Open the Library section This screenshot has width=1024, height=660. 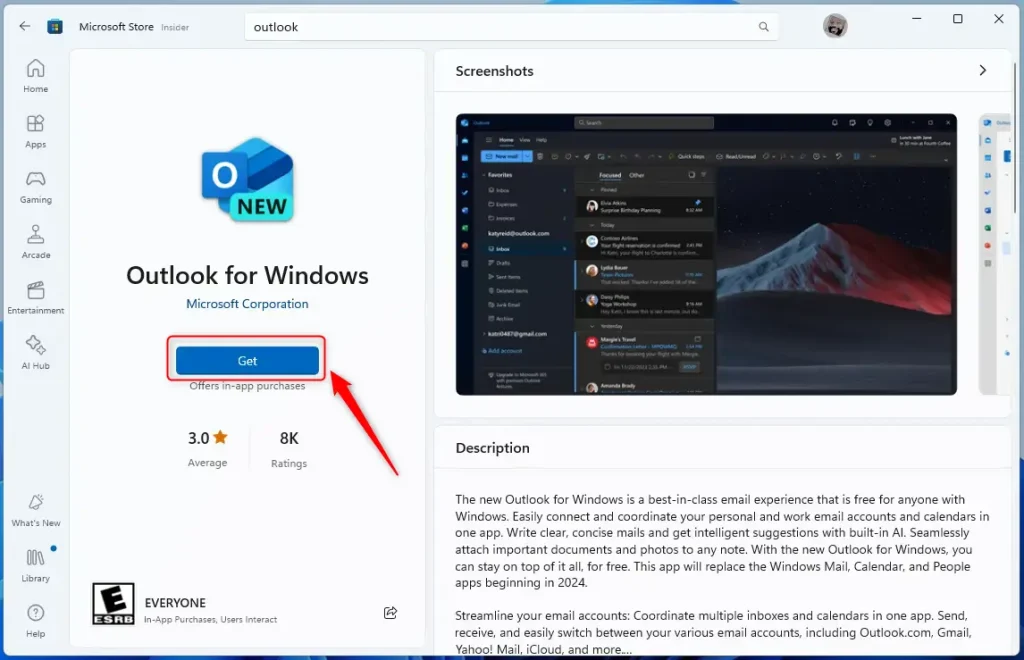click(x=35, y=565)
